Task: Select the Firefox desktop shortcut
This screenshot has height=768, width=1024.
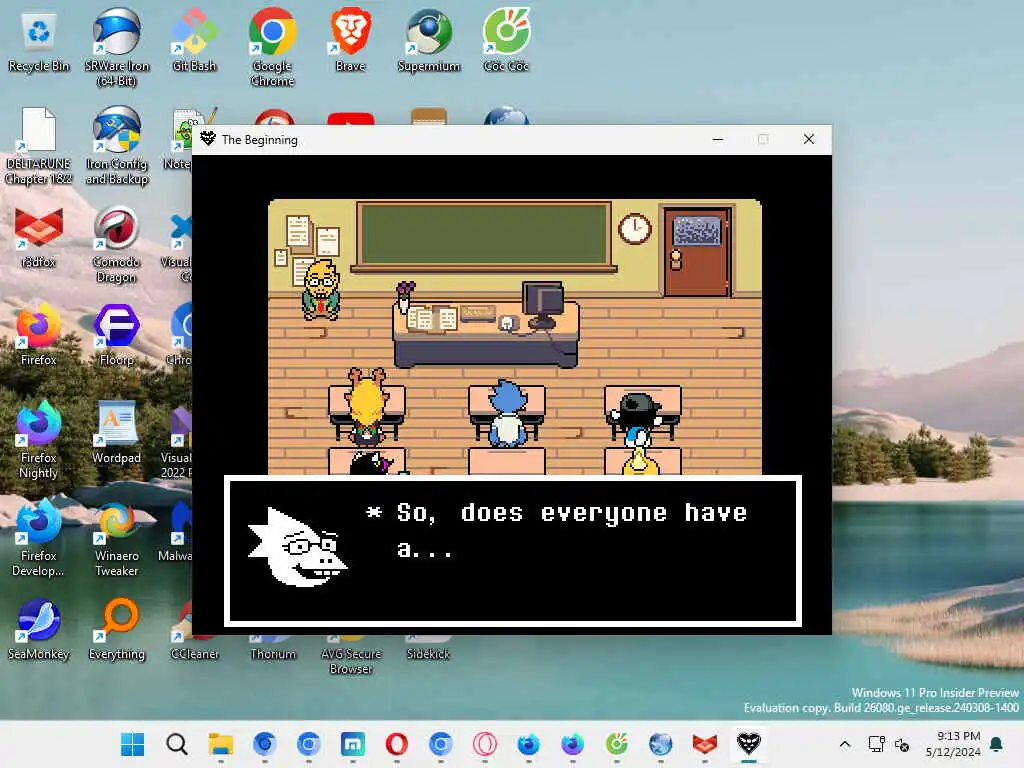Action: coord(39,334)
